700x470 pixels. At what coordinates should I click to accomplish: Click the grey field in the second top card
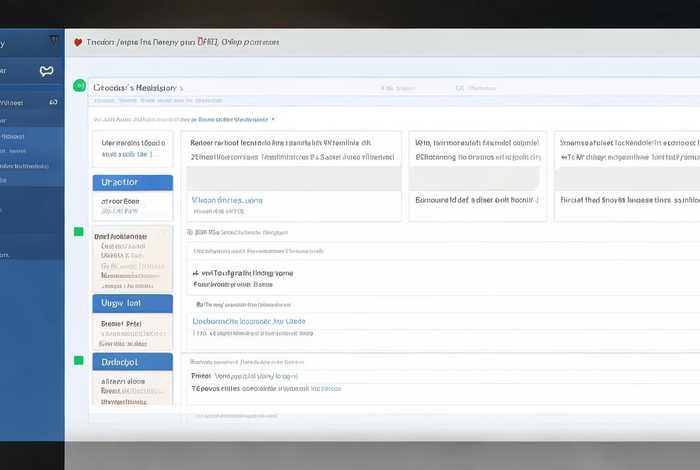(475, 179)
